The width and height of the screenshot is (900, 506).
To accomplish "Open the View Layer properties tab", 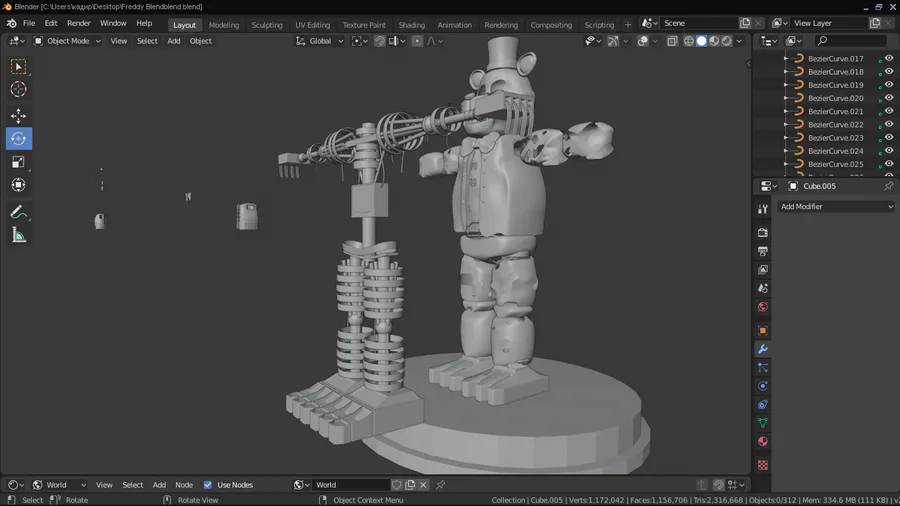I will coord(763,270).
